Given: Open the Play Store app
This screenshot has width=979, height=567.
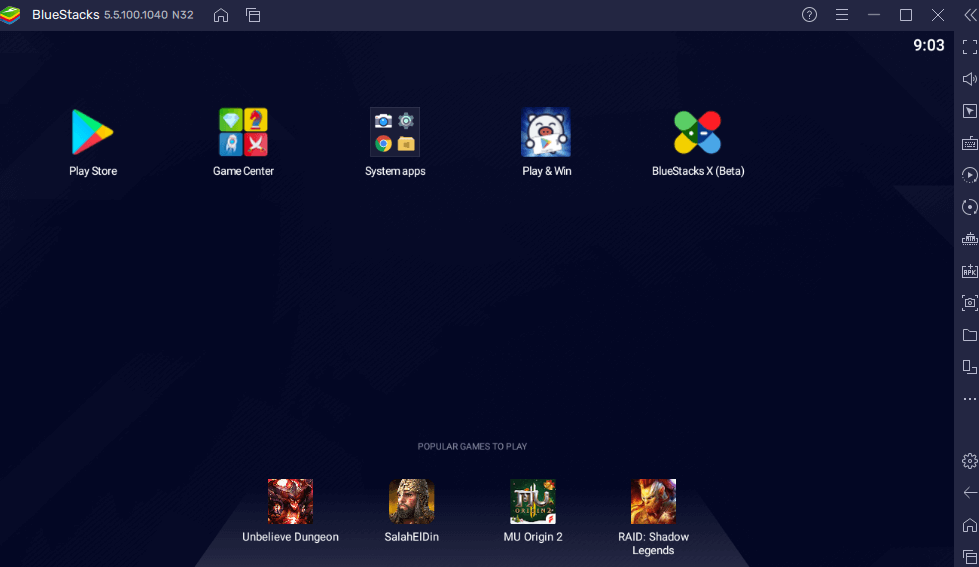Looking at the screenshot, I should point(92,132).
